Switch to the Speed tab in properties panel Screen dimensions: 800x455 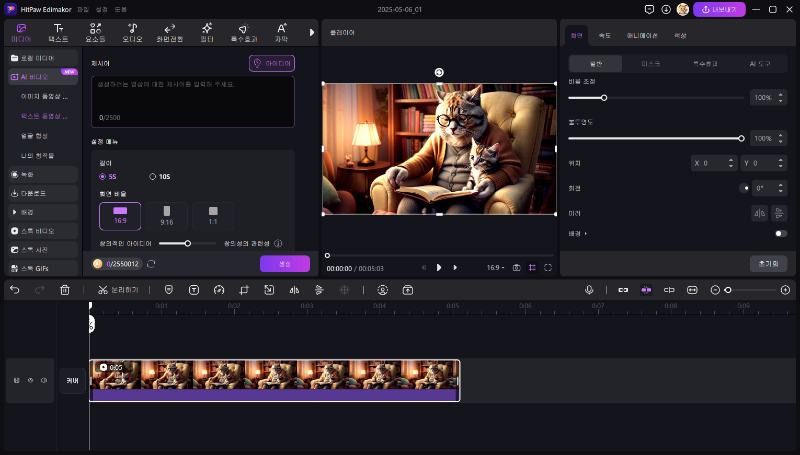pos(604,35)
